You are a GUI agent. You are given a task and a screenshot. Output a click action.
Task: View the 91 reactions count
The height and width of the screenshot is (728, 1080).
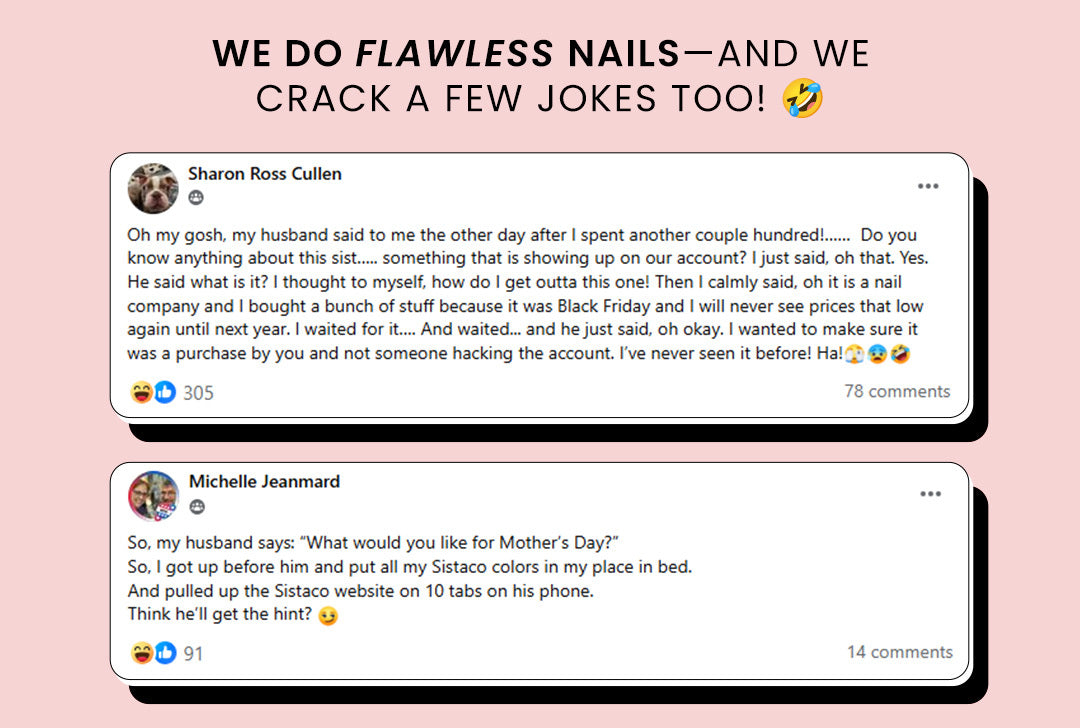click(193, 654)
